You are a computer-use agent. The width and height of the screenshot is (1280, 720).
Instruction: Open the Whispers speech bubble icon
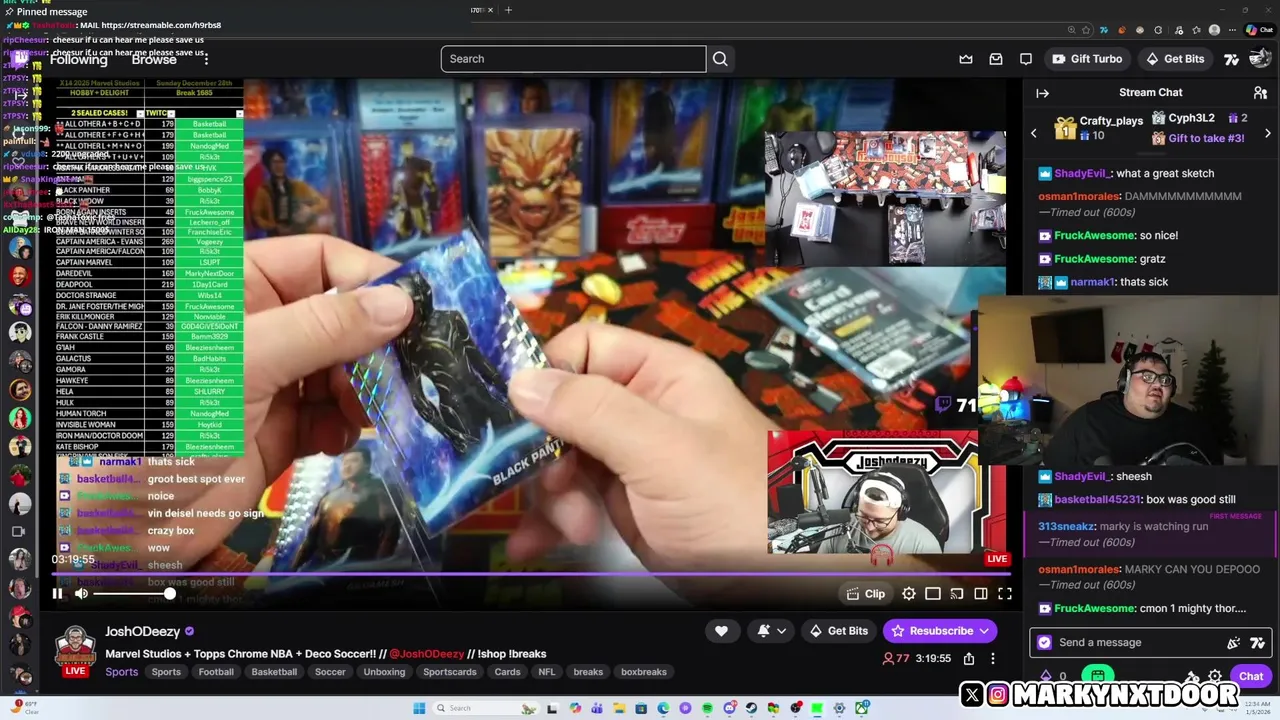pyautogui.click(x=1026, y=59)
